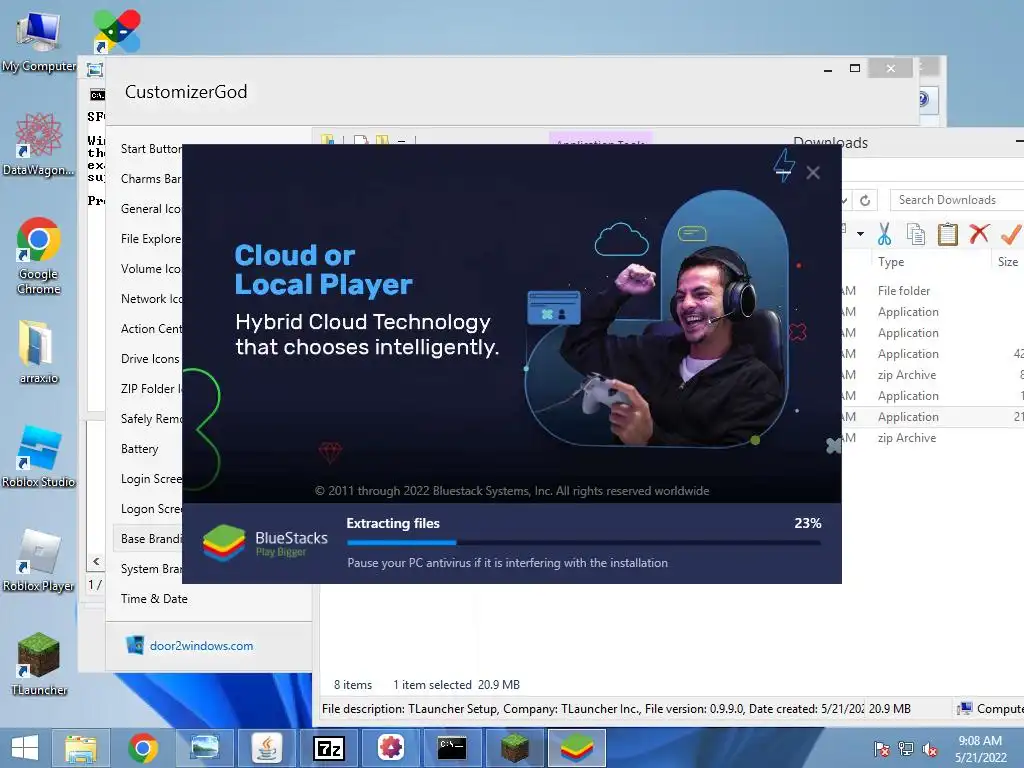Image resolution: width=1024 pixels, height=768 pixels.
Task: Click the picture viewer taskbar icon
Action: click(x=204, y=748)
